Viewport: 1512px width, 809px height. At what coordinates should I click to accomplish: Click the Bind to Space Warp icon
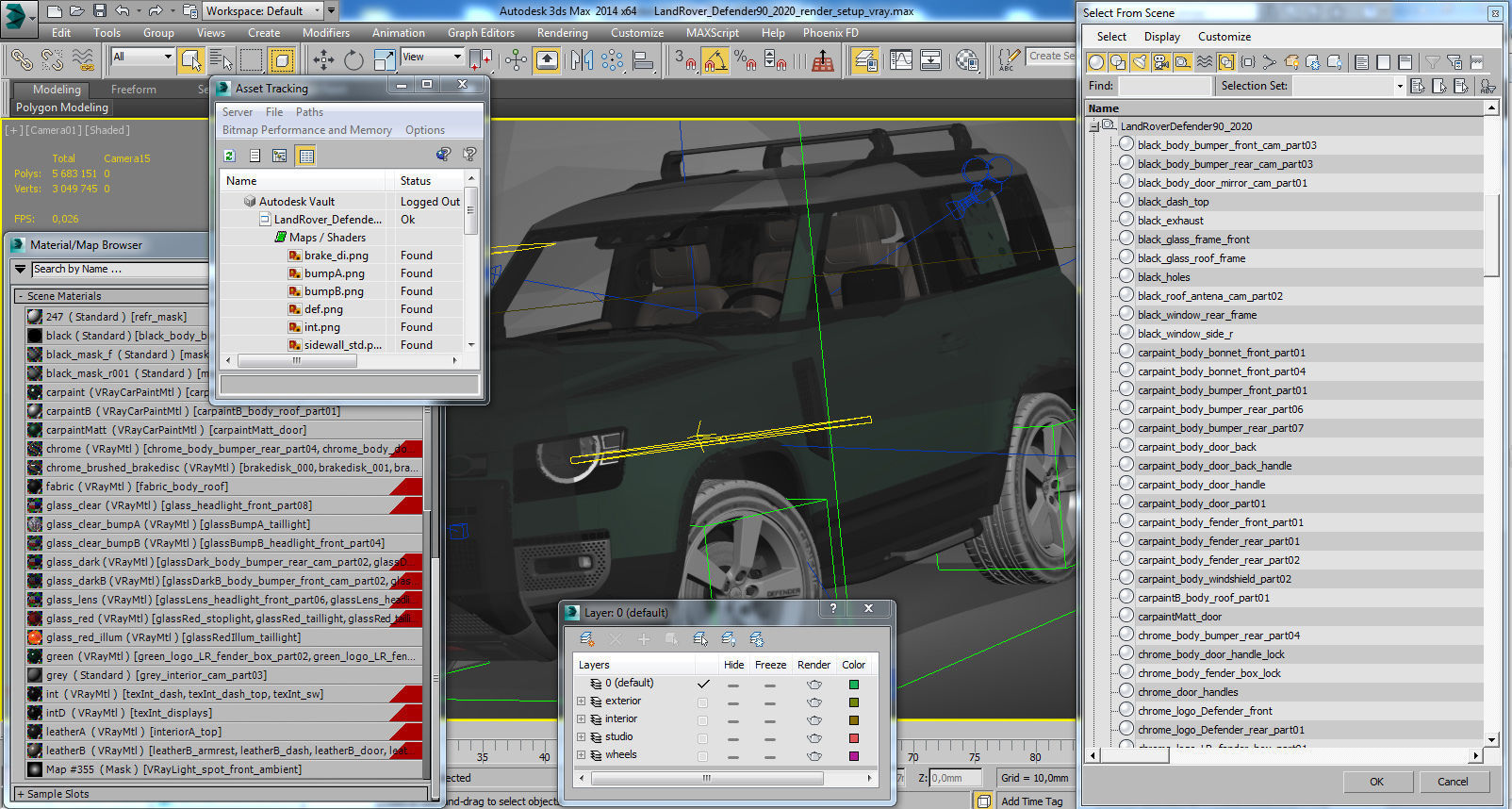coord(83,60)
